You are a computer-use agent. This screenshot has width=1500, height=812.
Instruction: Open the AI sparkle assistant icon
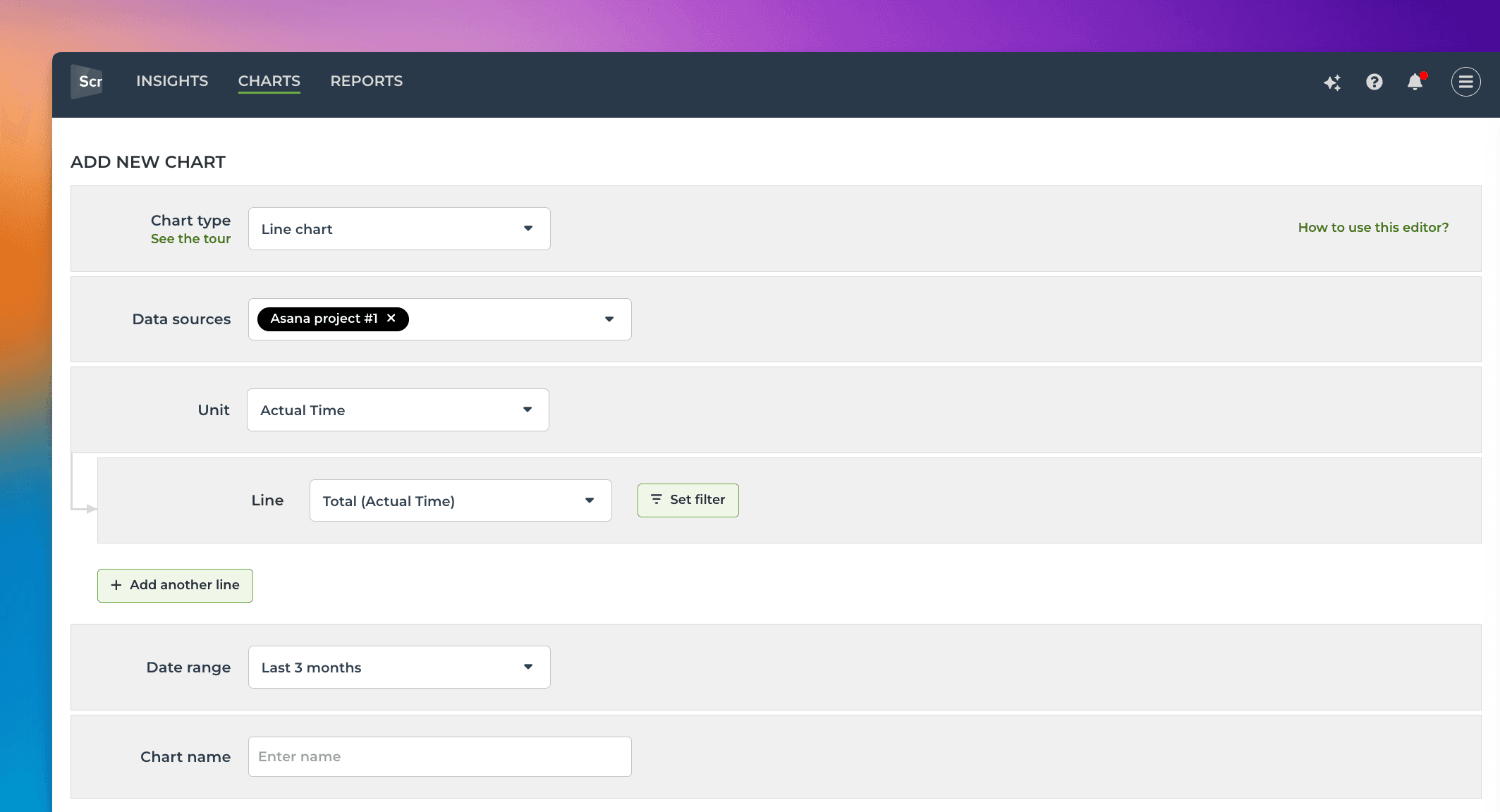click(x=1331, y=82)
